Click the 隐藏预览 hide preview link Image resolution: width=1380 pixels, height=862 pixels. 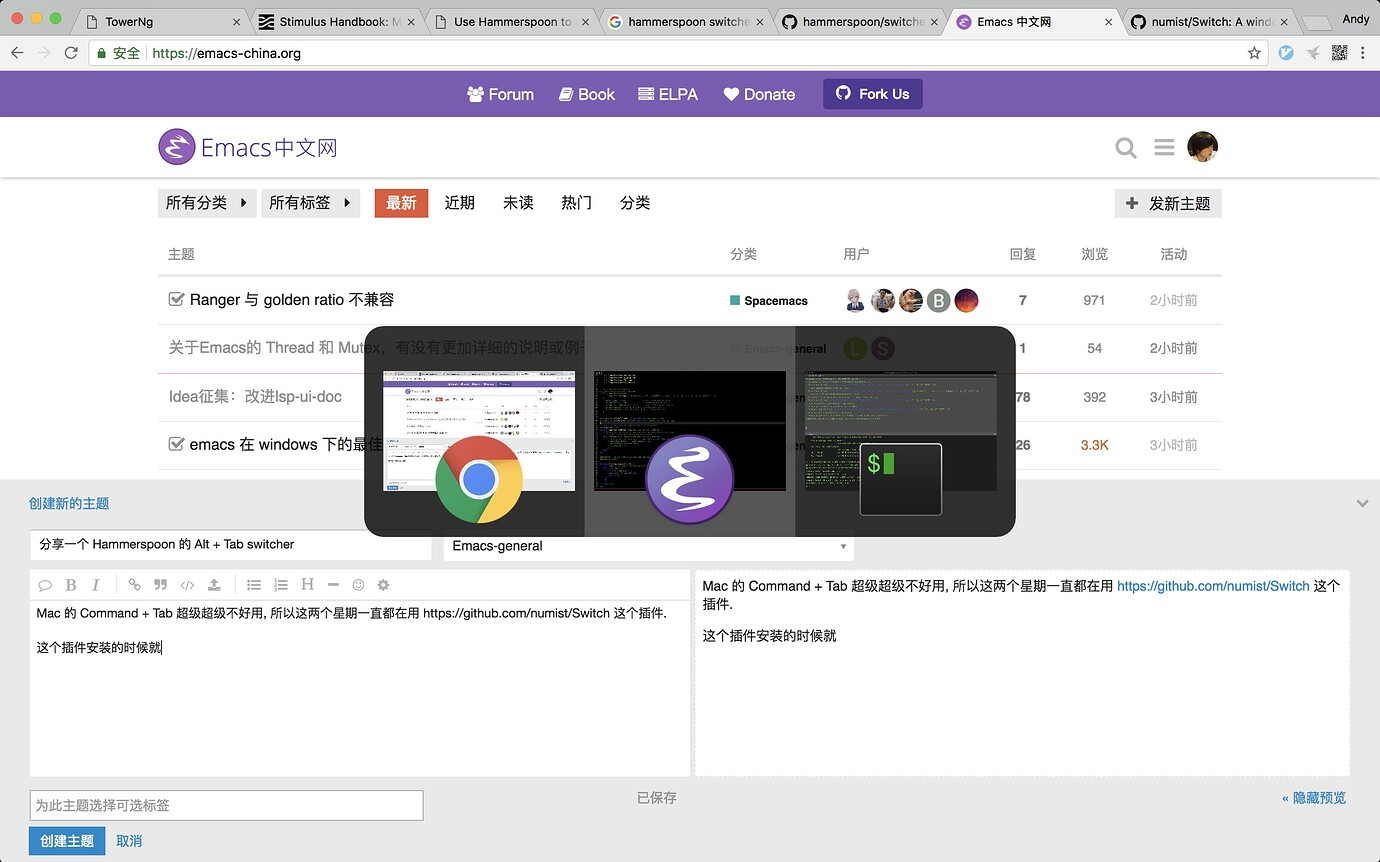click(1314, 798)
